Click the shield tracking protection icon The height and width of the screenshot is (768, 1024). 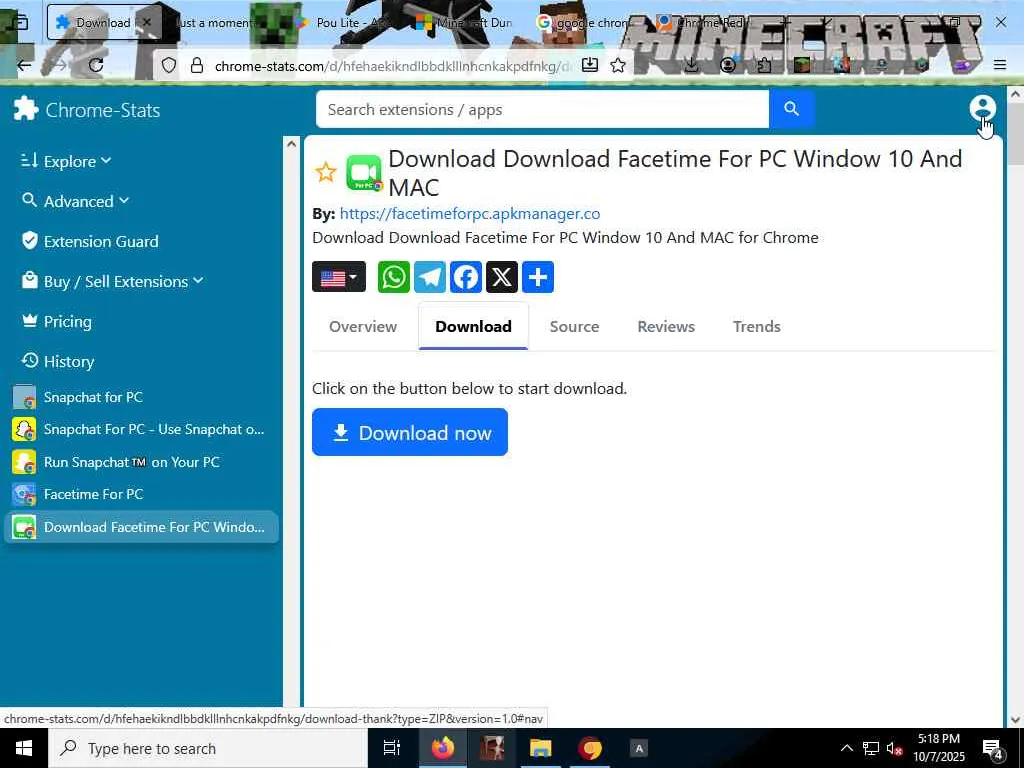click(168, 65)
